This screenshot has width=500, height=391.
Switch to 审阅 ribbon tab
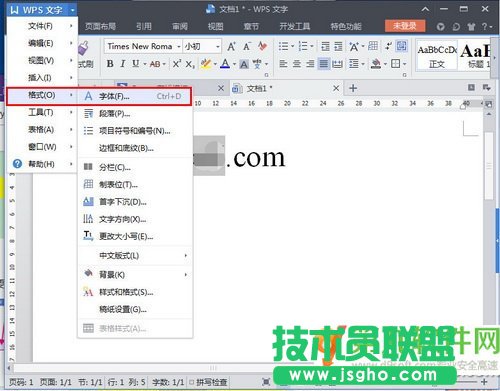(180, 26)
